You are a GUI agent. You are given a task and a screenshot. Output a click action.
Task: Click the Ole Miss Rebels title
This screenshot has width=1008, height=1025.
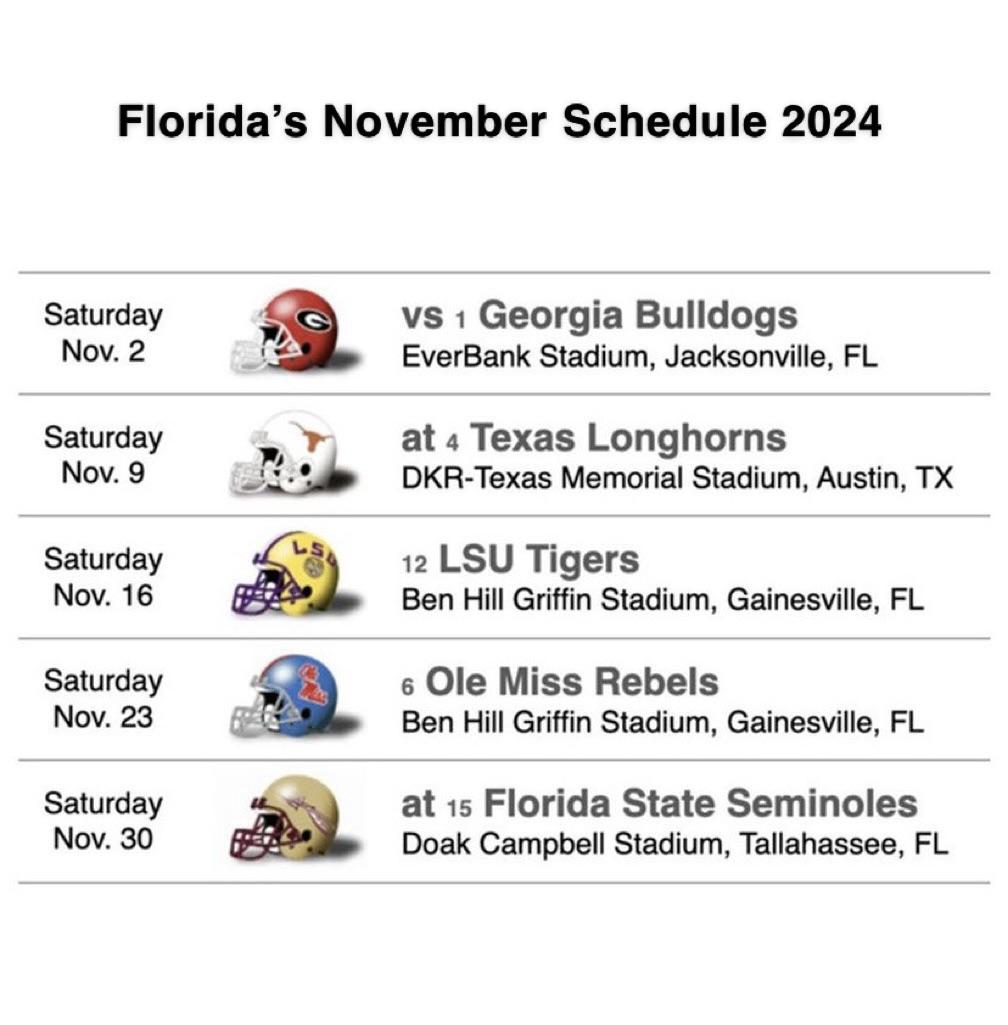click(559, 682)
